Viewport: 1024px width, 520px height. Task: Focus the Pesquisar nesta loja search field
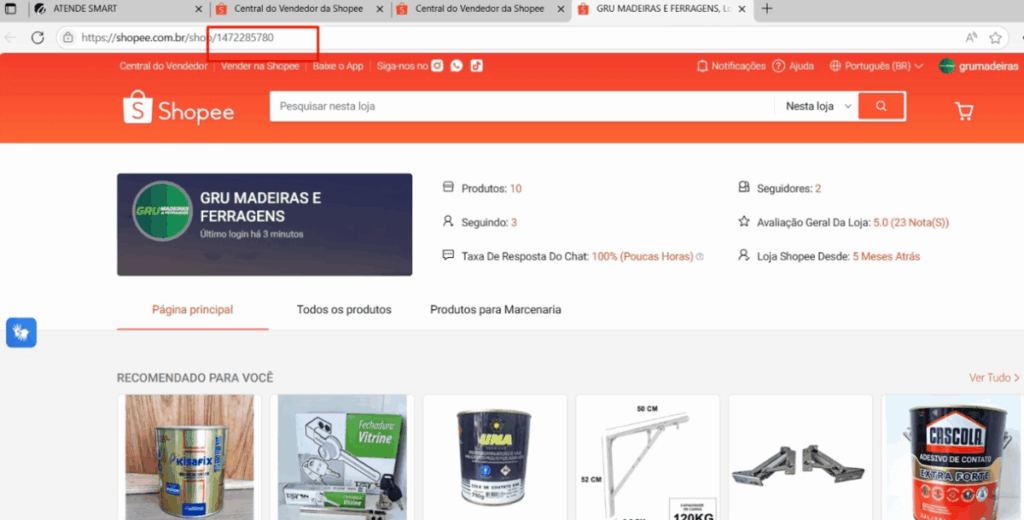(x=522, y=106)
